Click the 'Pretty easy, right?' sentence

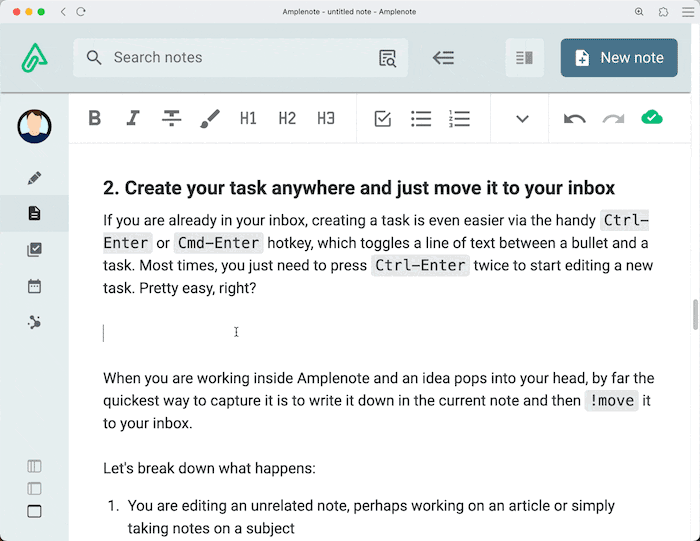(x=197, y=288)
